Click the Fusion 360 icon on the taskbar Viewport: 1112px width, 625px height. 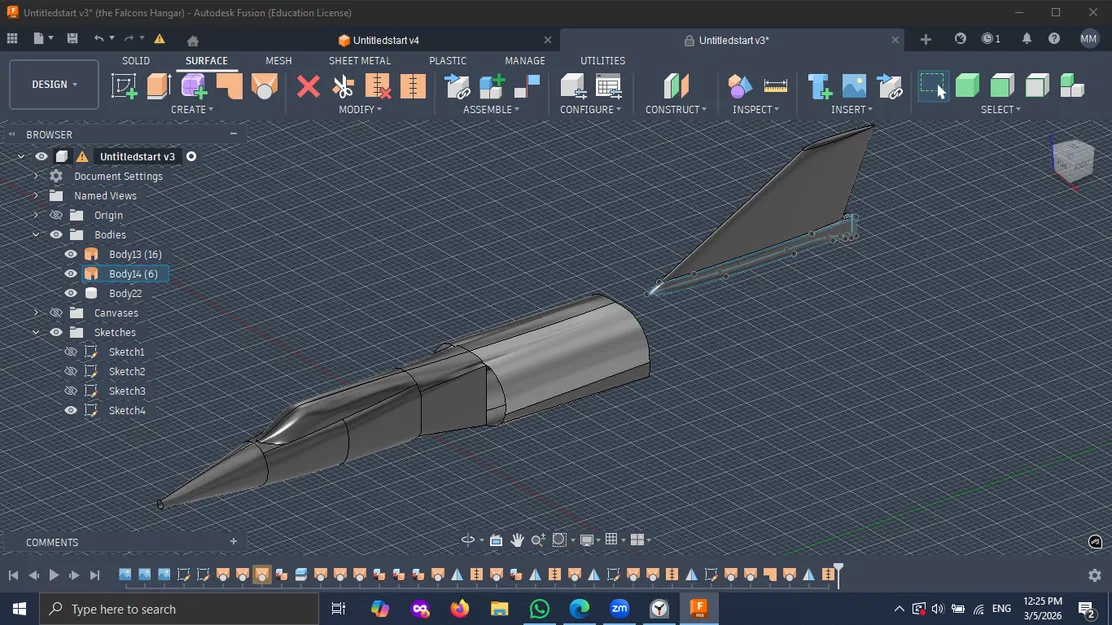pyautogui.click(x=699, y=608)
